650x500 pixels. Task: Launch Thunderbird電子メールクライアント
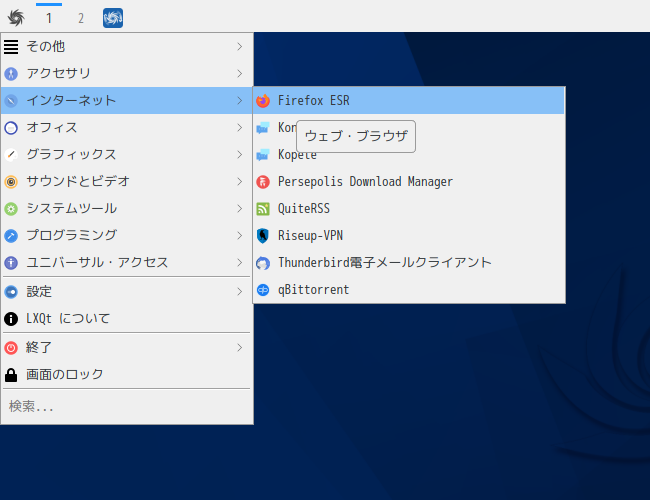click(x=409, y=262)
